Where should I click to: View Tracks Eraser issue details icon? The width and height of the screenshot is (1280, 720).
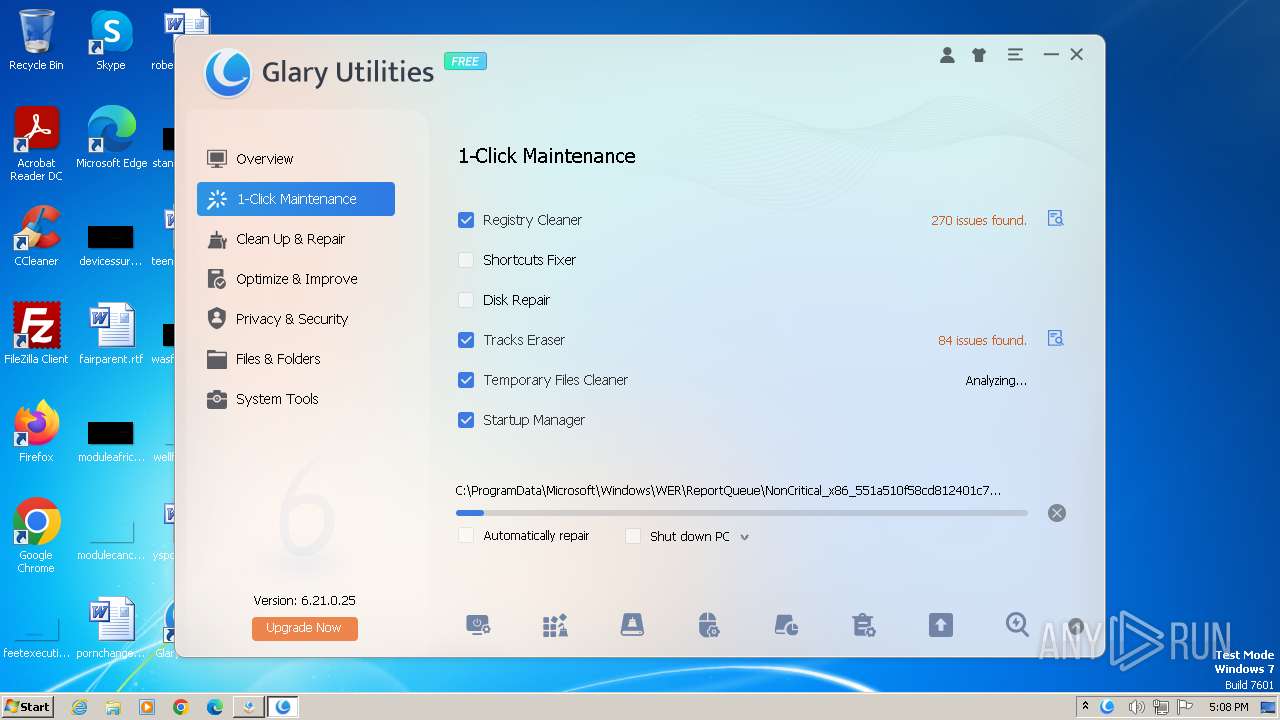(1055, 338)
